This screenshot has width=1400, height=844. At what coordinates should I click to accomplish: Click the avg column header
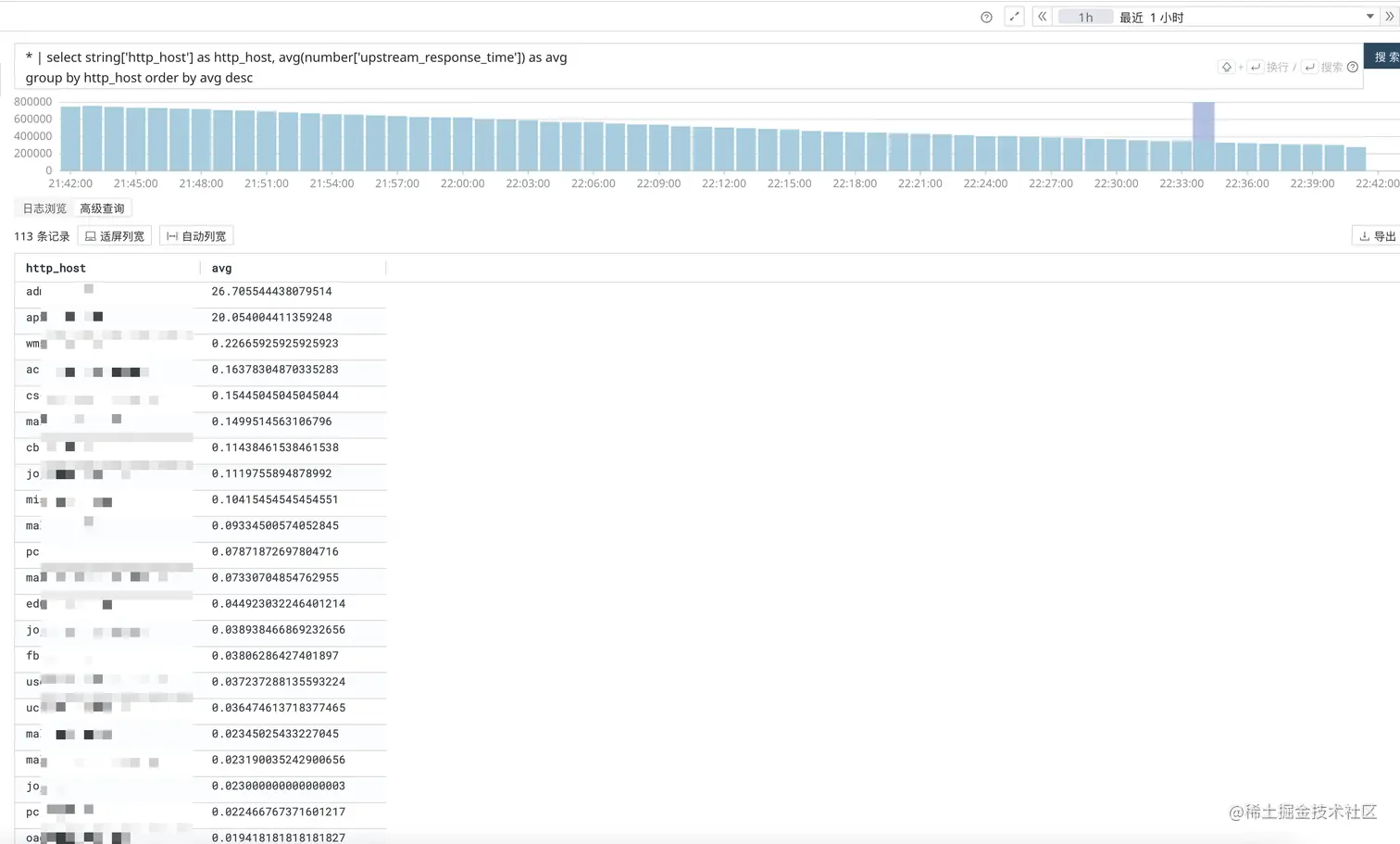[221, 268]
